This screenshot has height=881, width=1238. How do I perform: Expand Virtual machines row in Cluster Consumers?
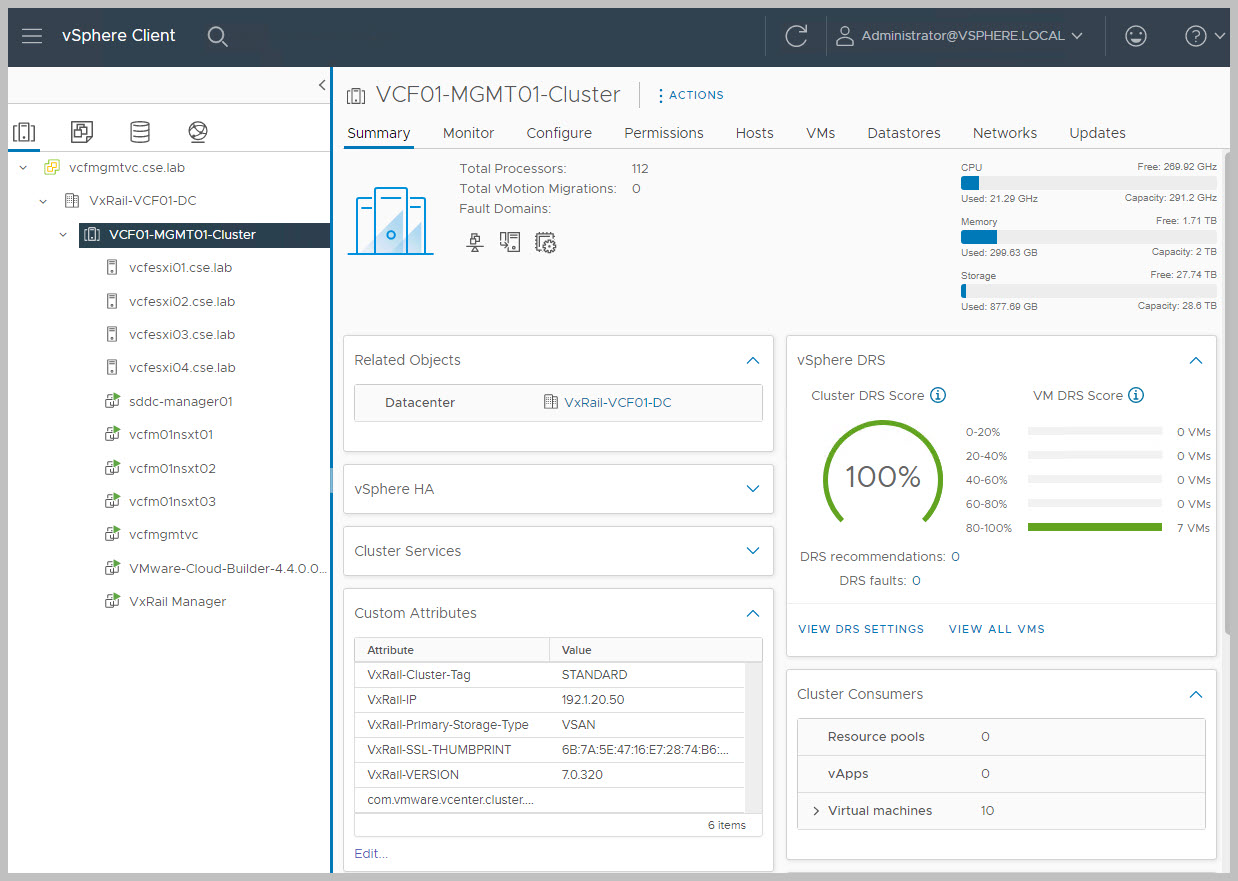[816, 811]
